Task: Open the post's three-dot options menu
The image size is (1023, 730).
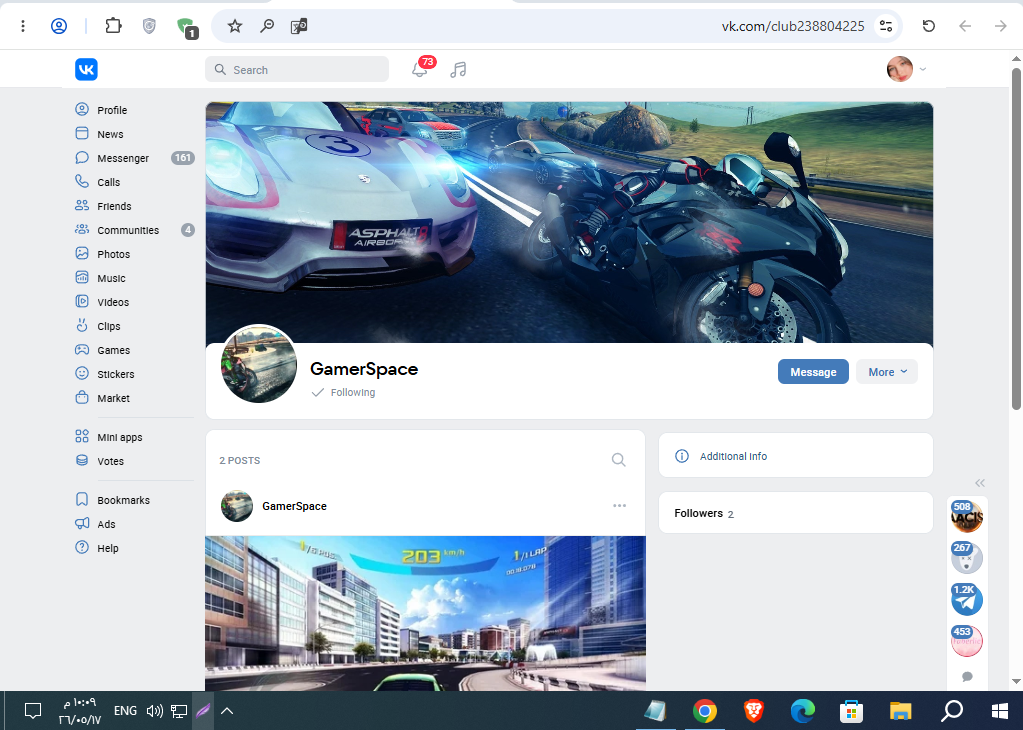Action: pyautogui.click(x=619, y=506)
